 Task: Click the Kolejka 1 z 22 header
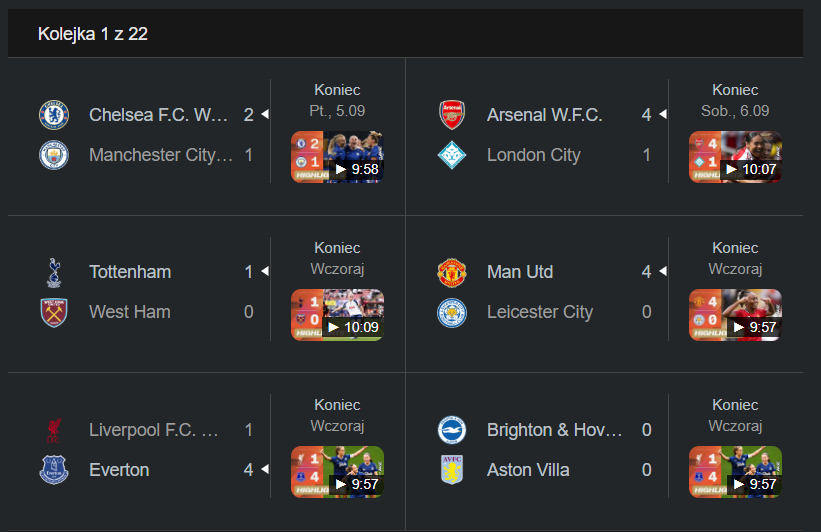(93, 34)
